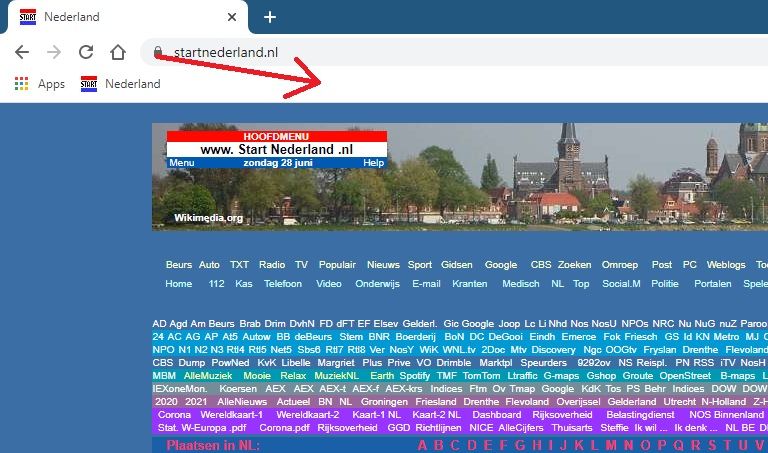This screenshot has height=453, width=768.
Task: Open the Politie link
Action: tap(665, 284)
